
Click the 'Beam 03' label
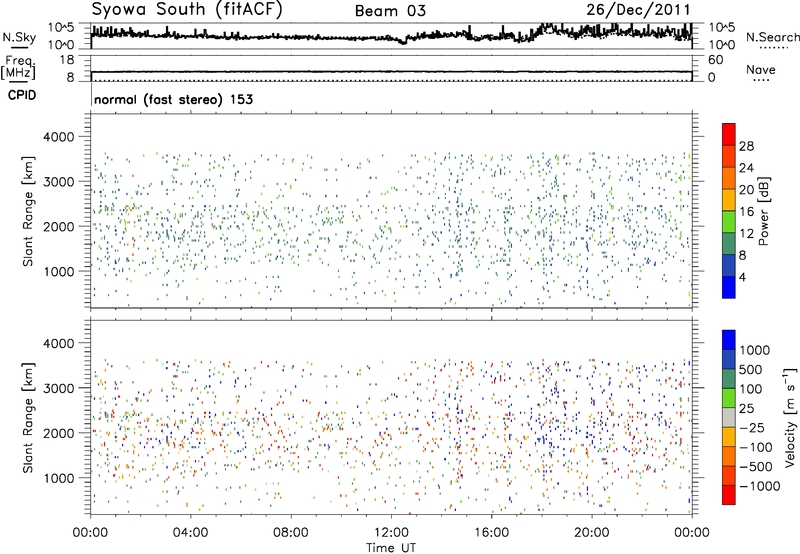pyautogui.click(x=390, y=11)
